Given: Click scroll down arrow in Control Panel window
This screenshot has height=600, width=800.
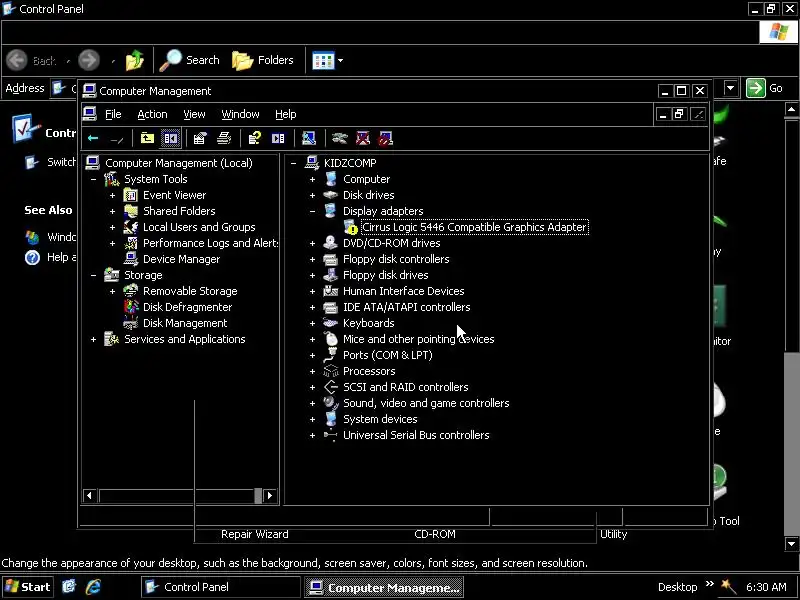Looking at the screenshot, I should [791, 543].
